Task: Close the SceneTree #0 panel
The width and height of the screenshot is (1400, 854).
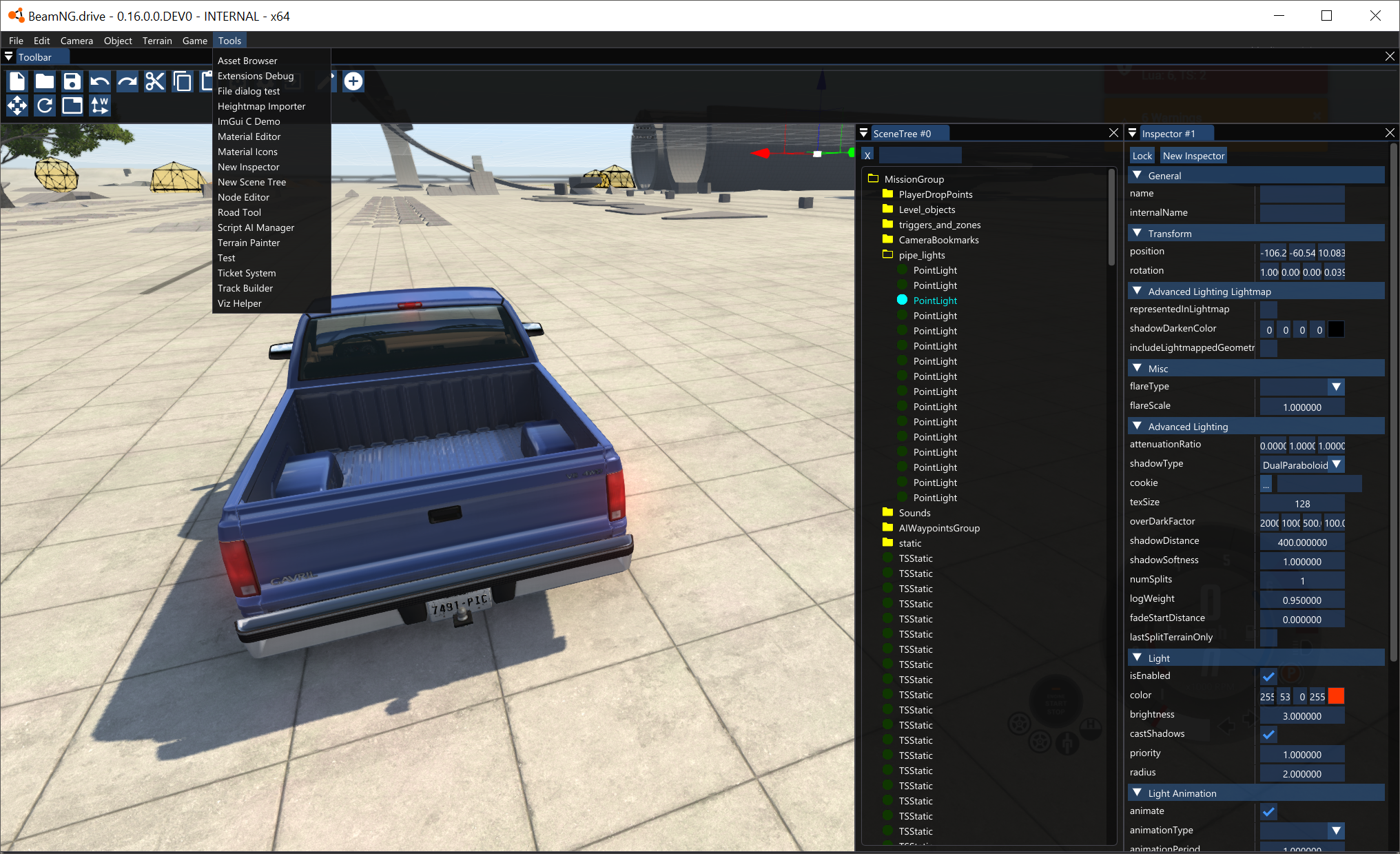Action: point(1113,133)
